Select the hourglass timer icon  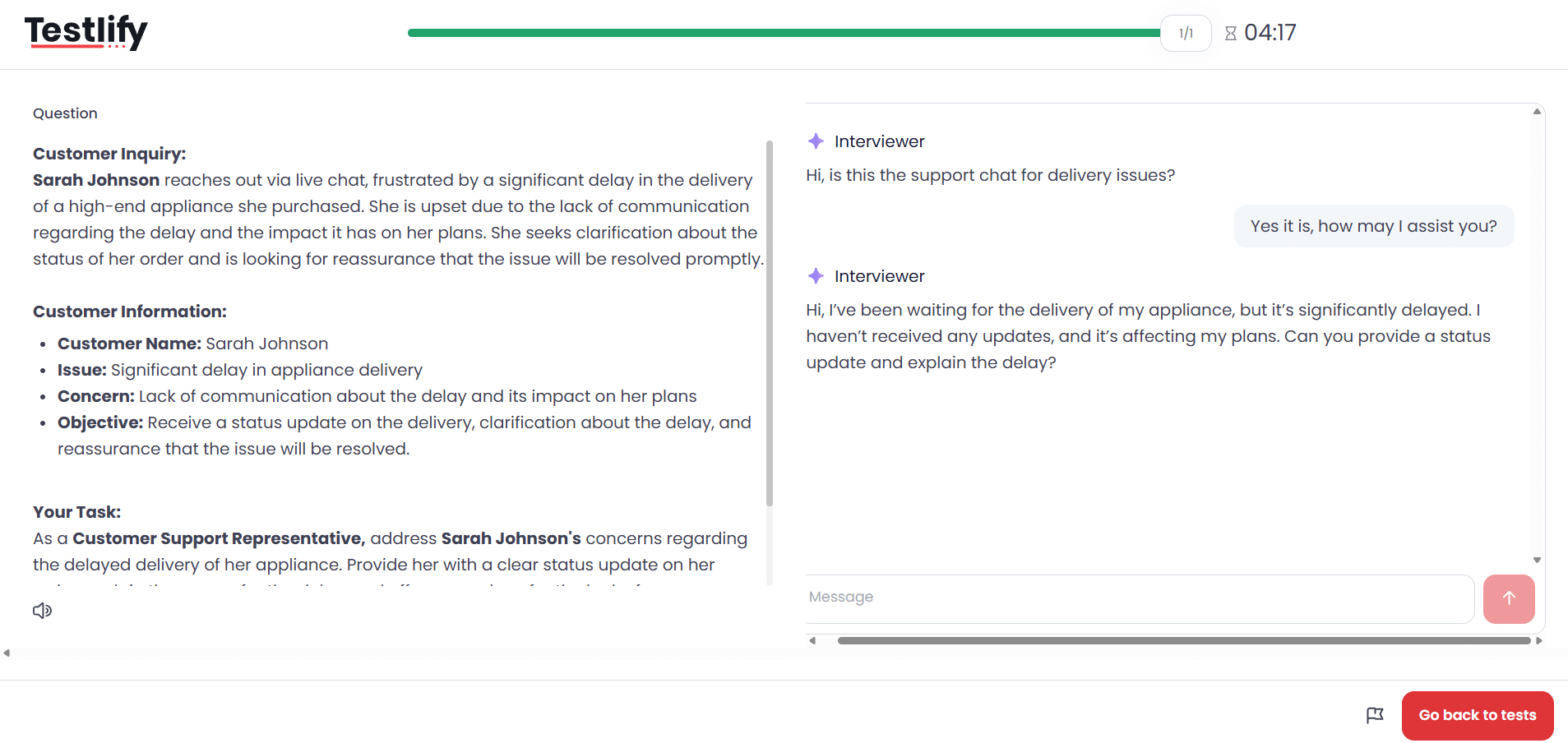pyautogui.click(x=1231, y=33)
